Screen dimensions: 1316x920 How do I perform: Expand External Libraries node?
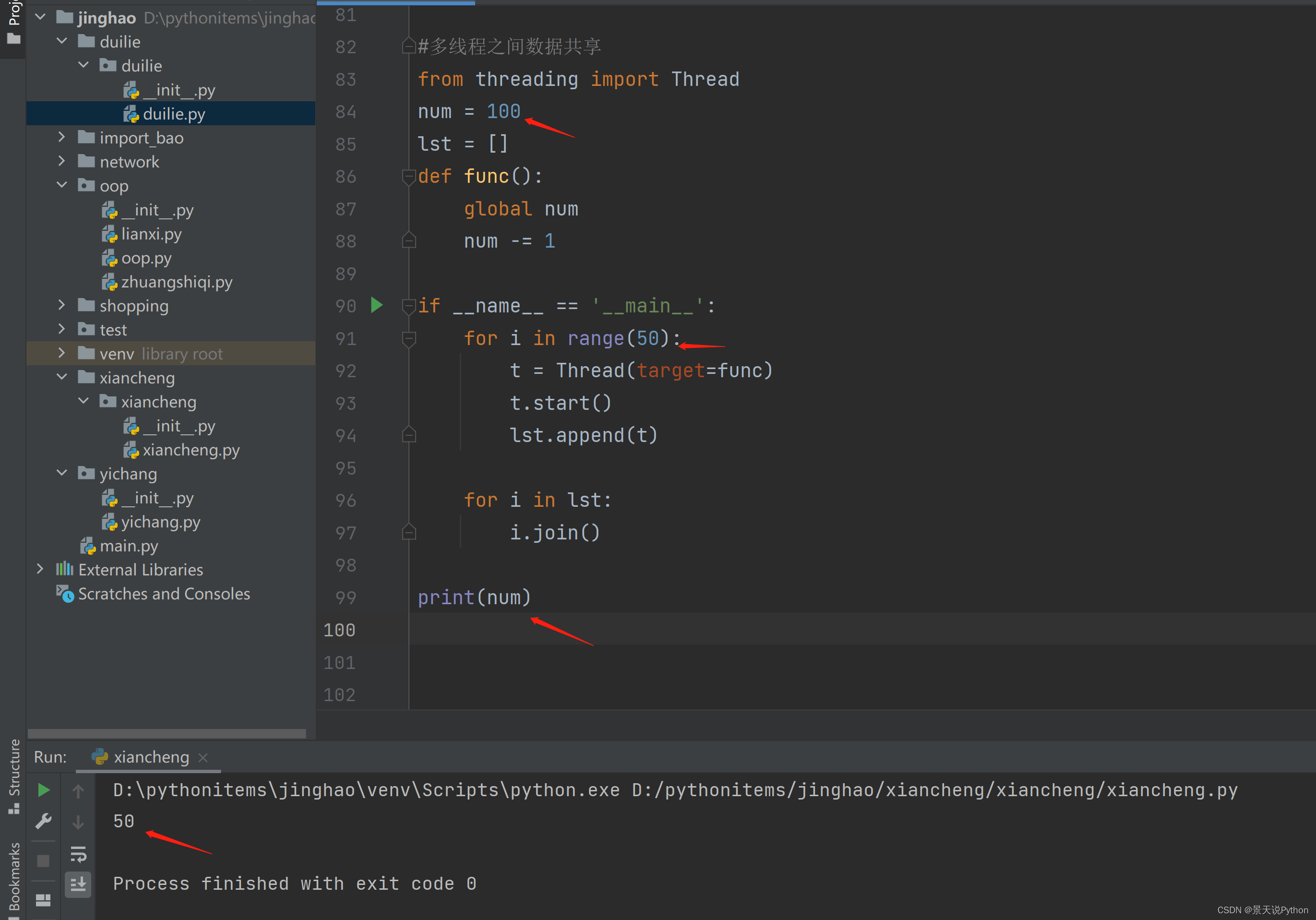(40, 569)
